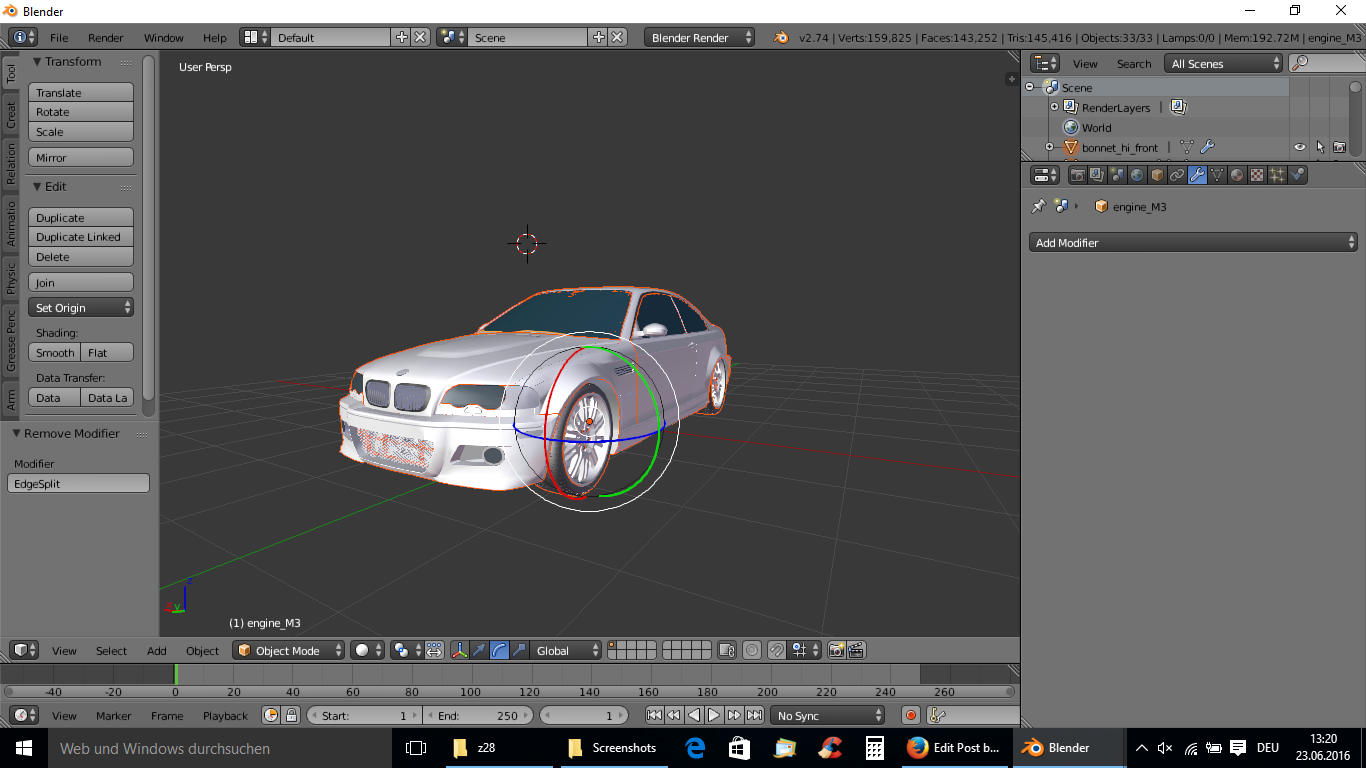Open the Texture properties tab (checker icon)
Image resolution: width=1366 pixels, height=768 pixels.
[x=1257, y=175]
